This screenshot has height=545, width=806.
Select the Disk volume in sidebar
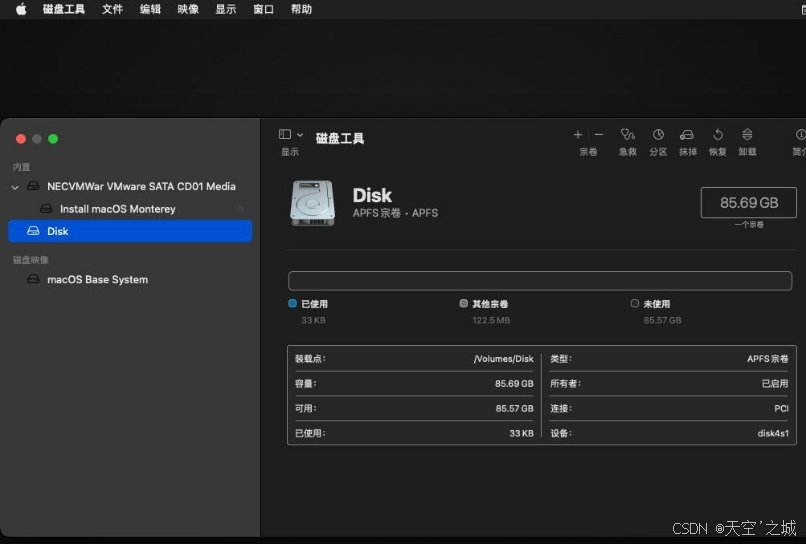130,231
